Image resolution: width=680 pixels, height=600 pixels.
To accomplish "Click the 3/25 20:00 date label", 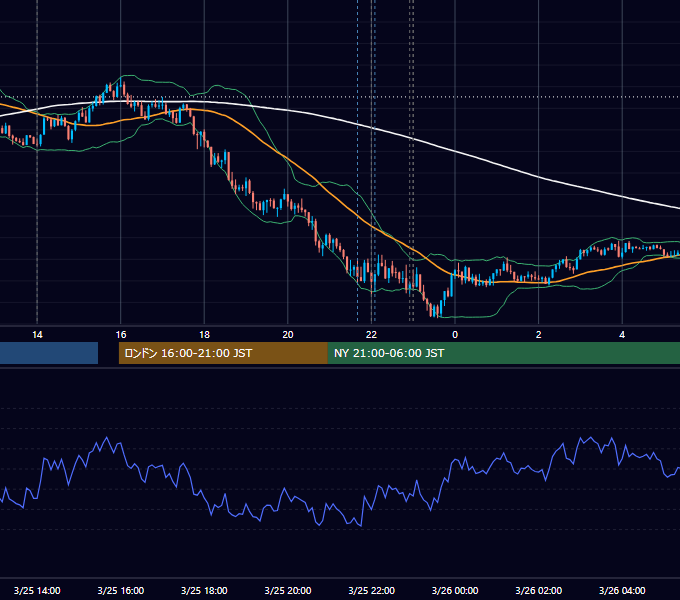I will pyautogui.click(x=288, y=590).
